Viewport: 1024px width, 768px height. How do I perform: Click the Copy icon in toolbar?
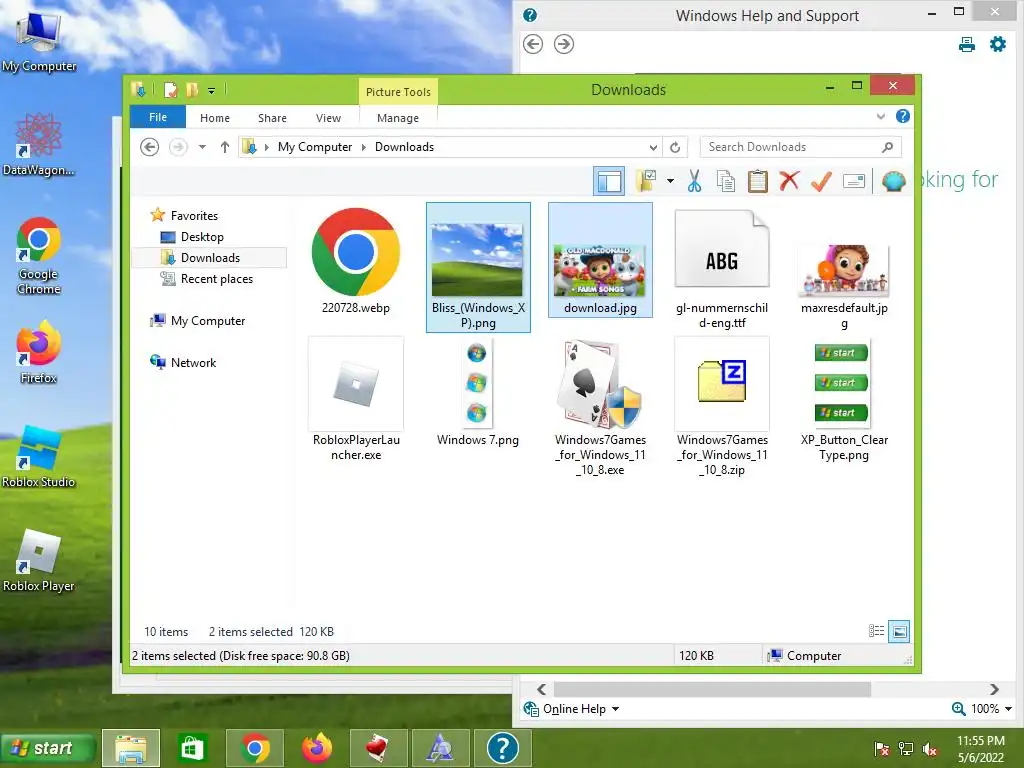tap(725, 181)
